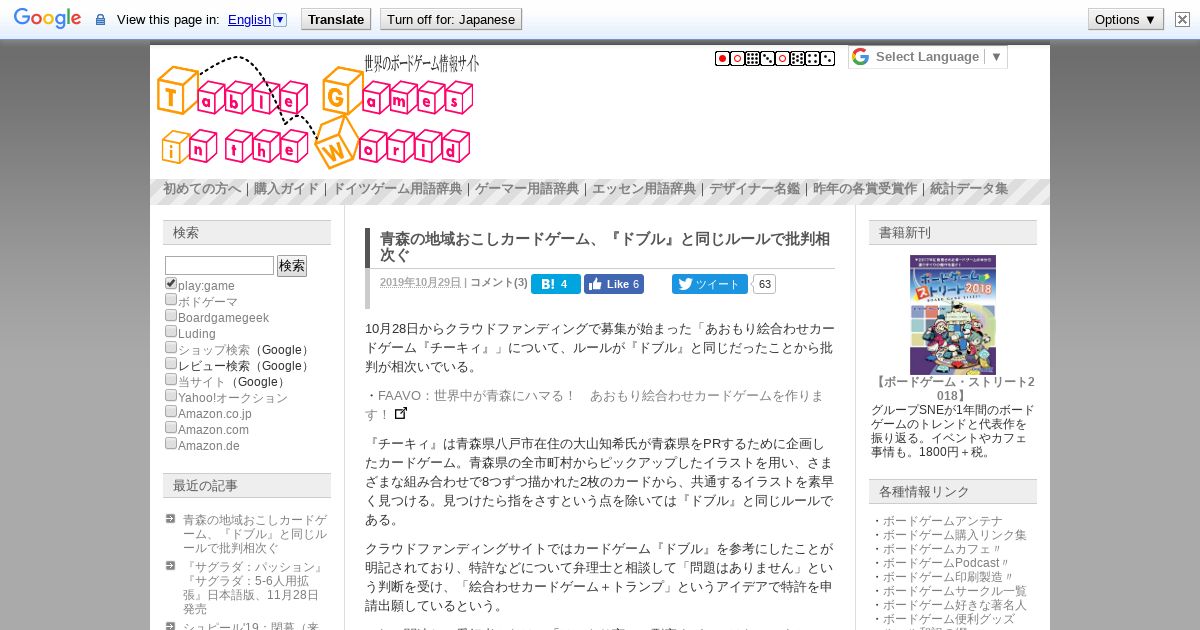
Task: Click the Translate button
Action: click(x=336, y=19)
